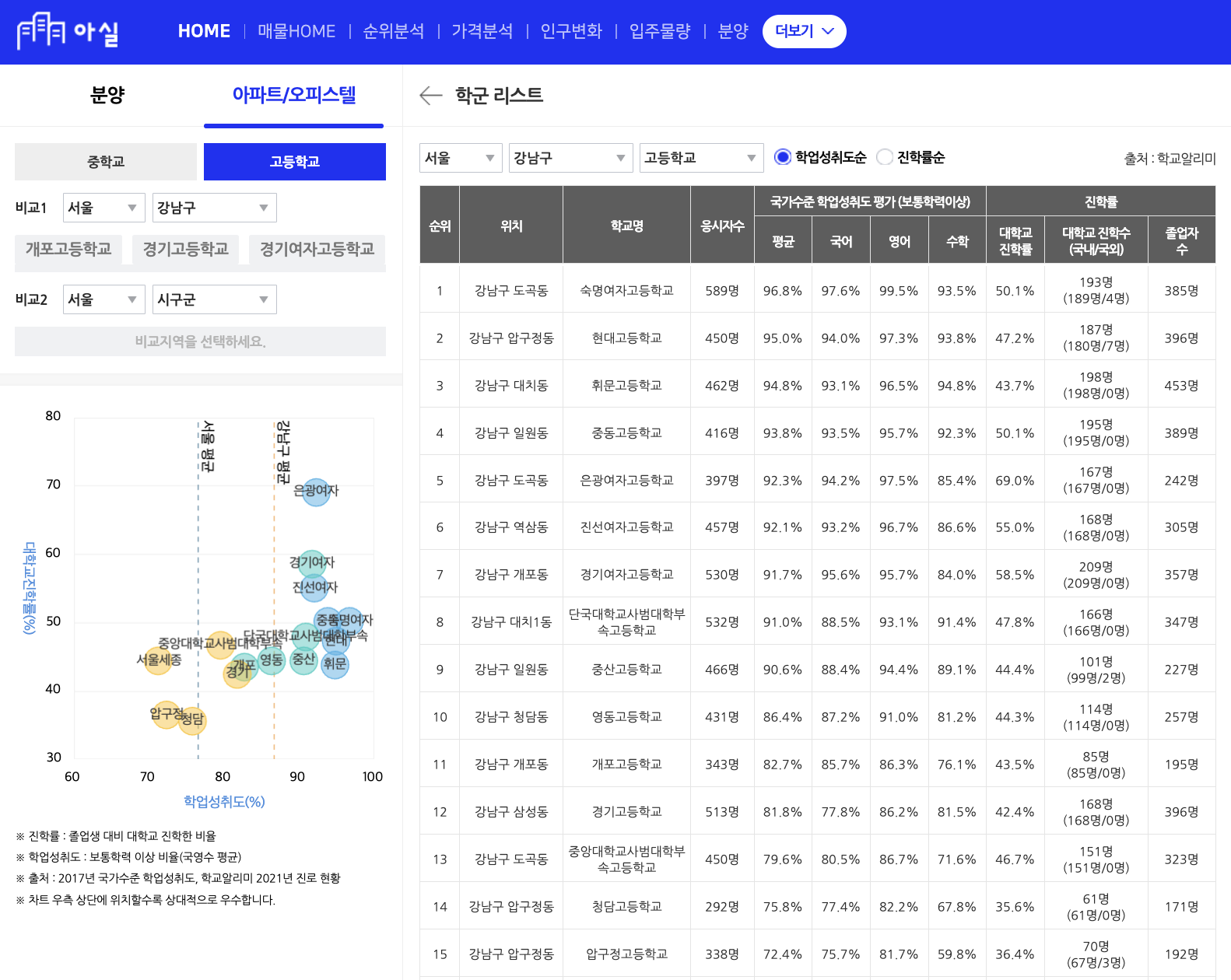Open the 비교1 강남구 district dropdown
This screenshot has height=980, width=1231.
pos(214,208)
